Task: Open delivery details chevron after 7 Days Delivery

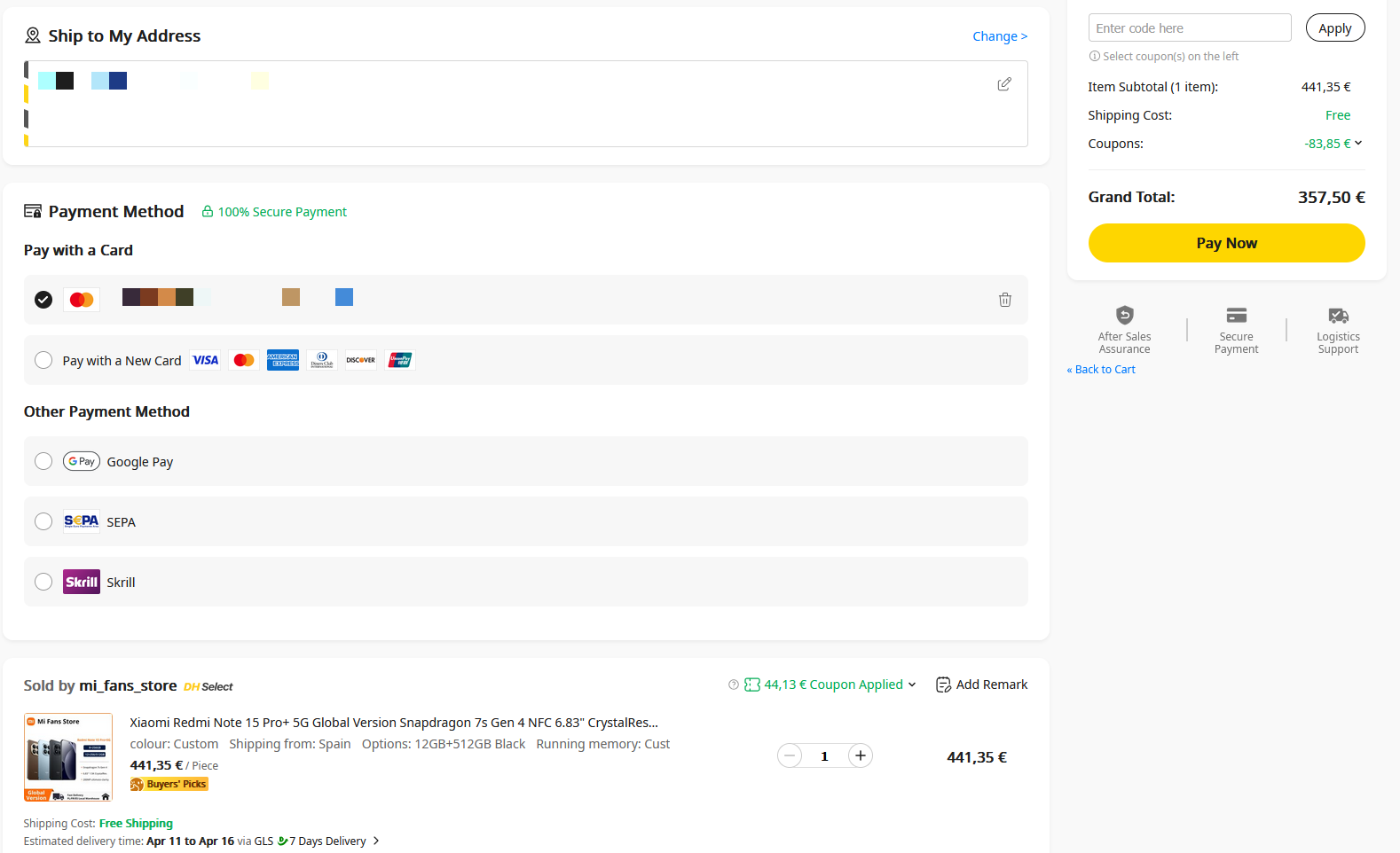Action: (x=376, y=841)
